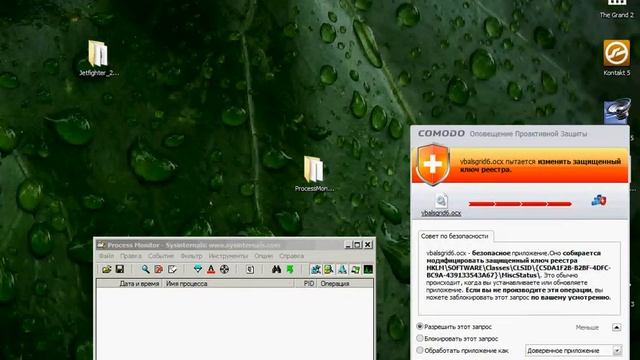Open the Опции menu in Process Monitor

click(x=264, y=256)
